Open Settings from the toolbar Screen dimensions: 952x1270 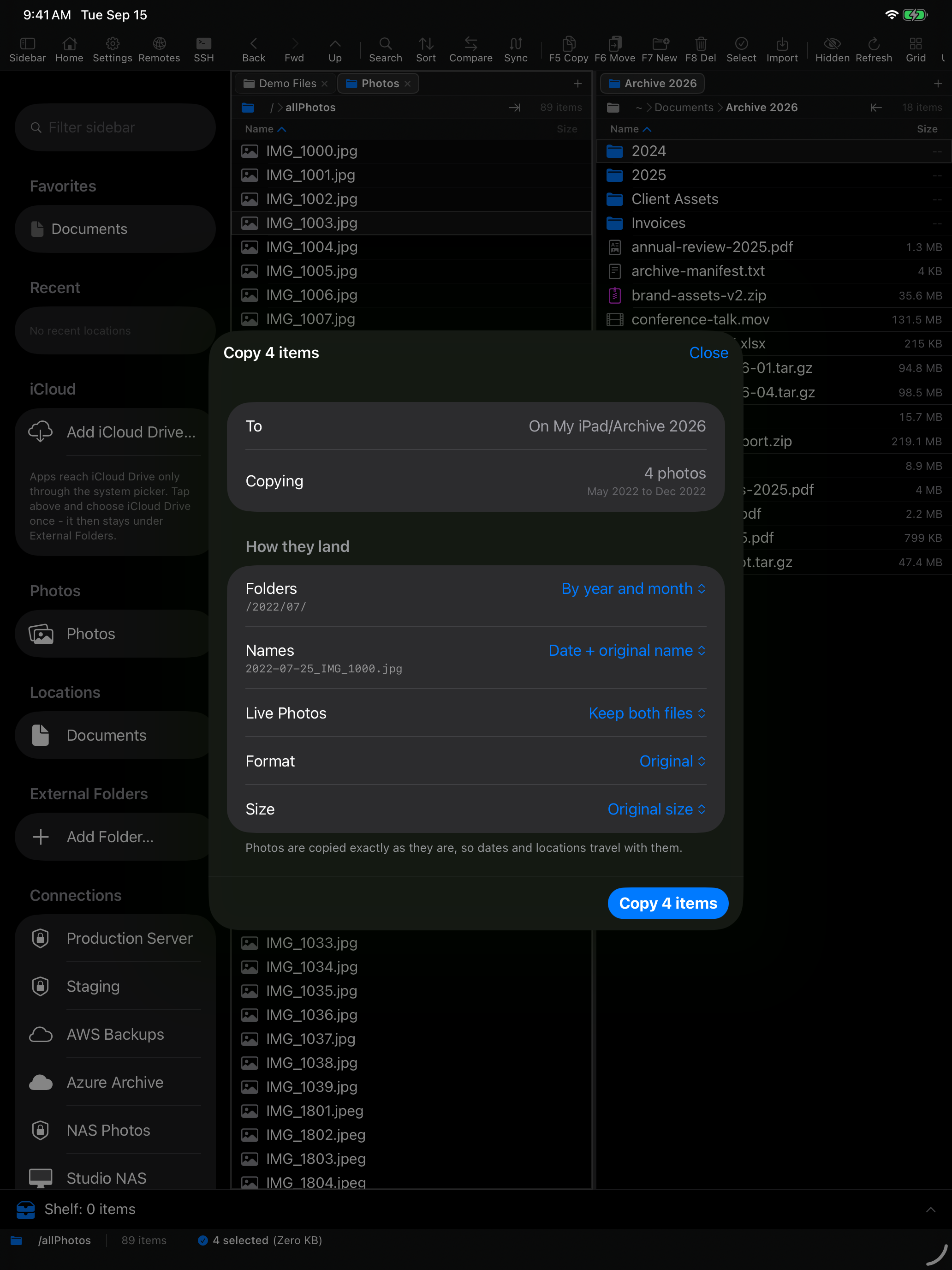113,50
